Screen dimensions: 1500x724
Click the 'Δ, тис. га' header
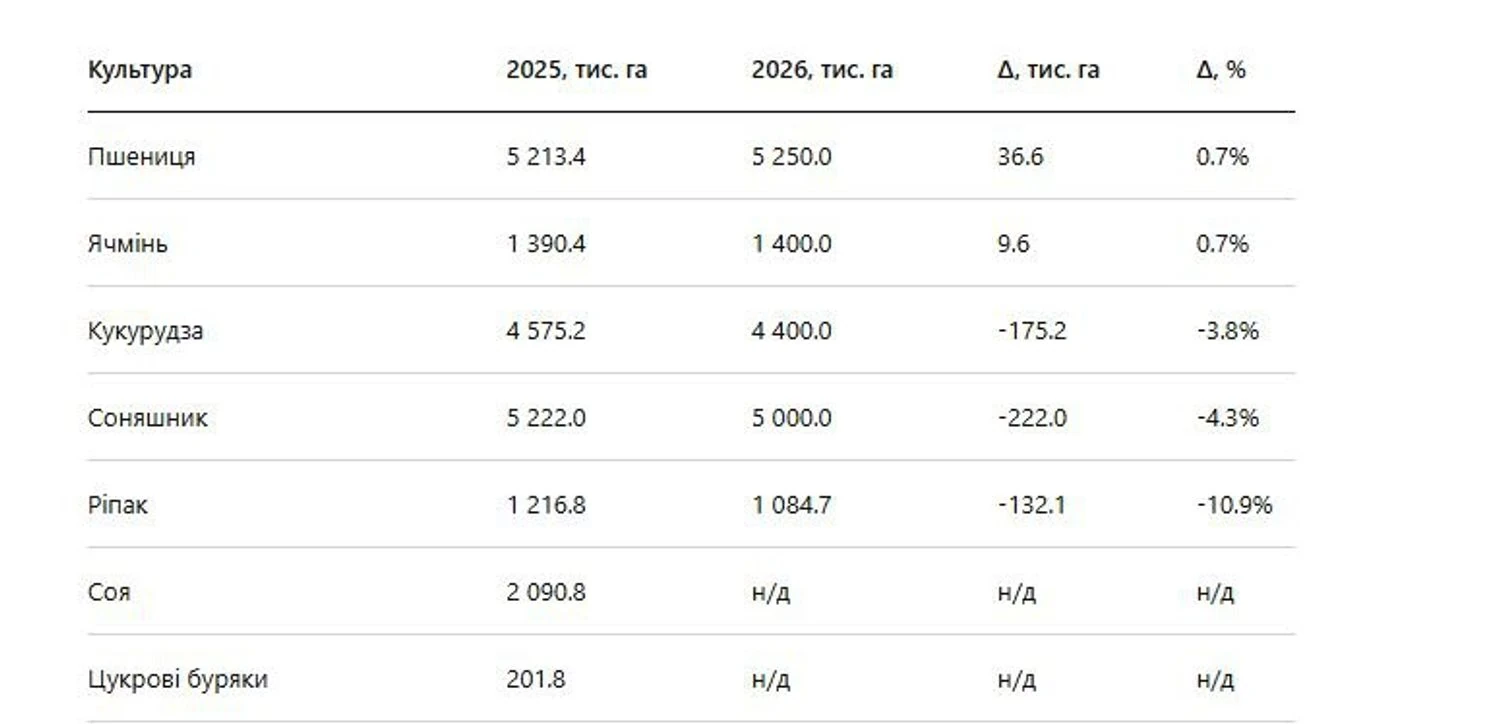1048,70
